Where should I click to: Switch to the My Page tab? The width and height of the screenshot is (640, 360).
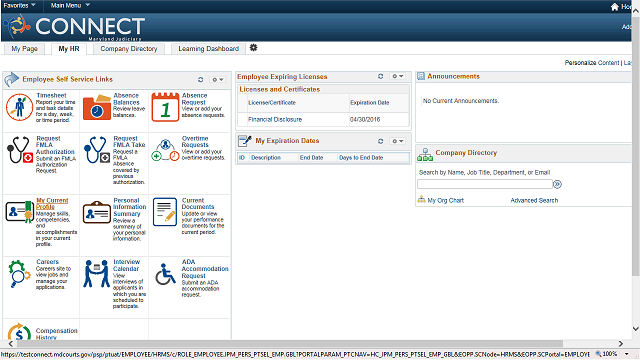[x=24, y=49]
